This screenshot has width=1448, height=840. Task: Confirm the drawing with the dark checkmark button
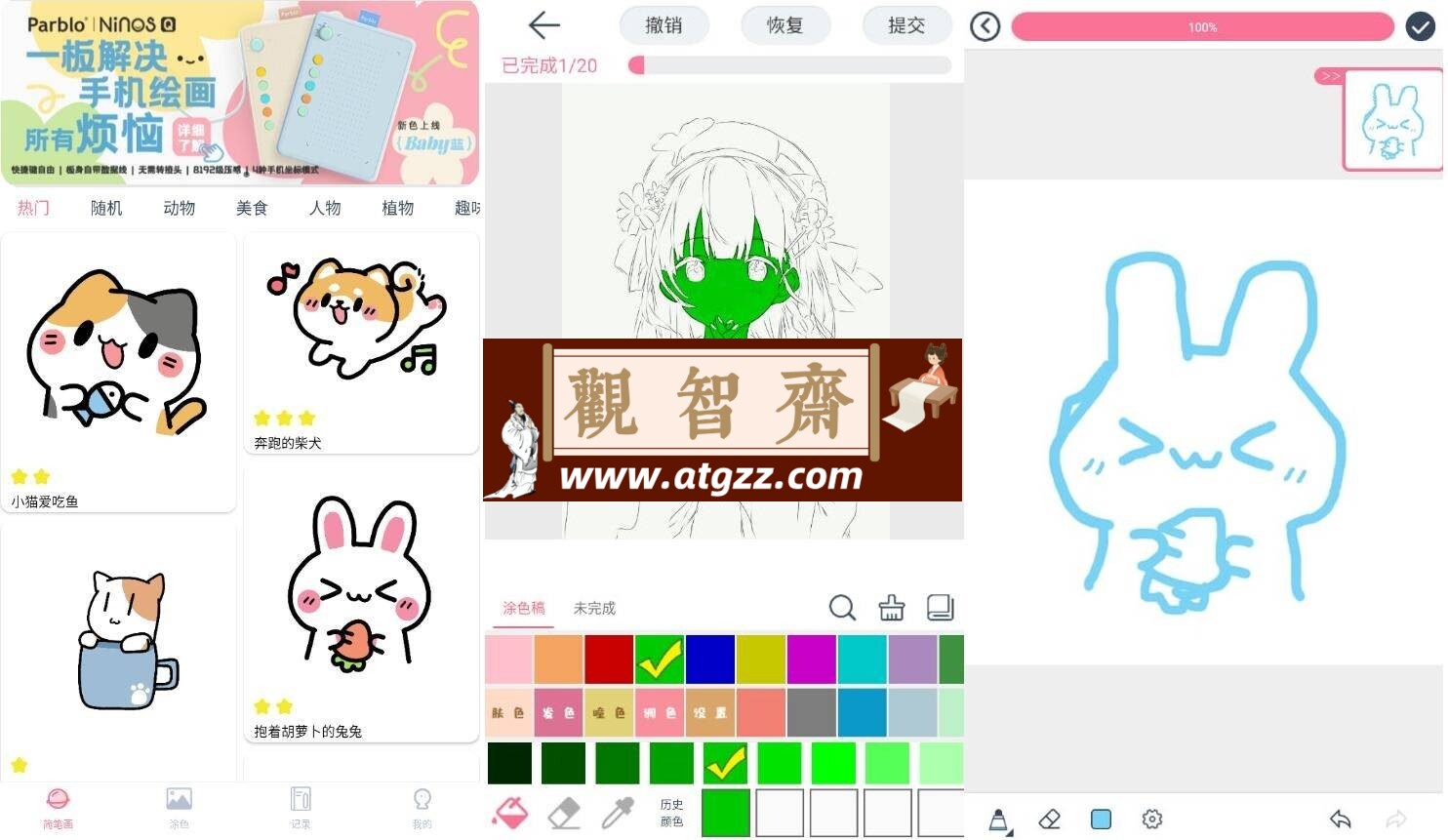pyautogui.click(x=1420, y=26)
